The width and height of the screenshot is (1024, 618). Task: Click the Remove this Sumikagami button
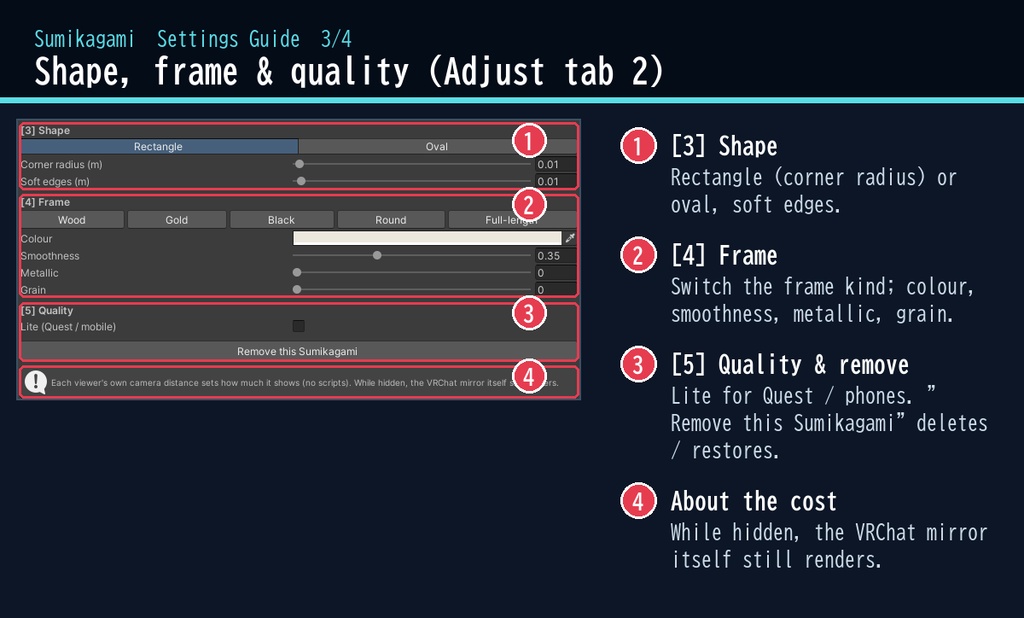pyautogui.click(x=298, y=351)
